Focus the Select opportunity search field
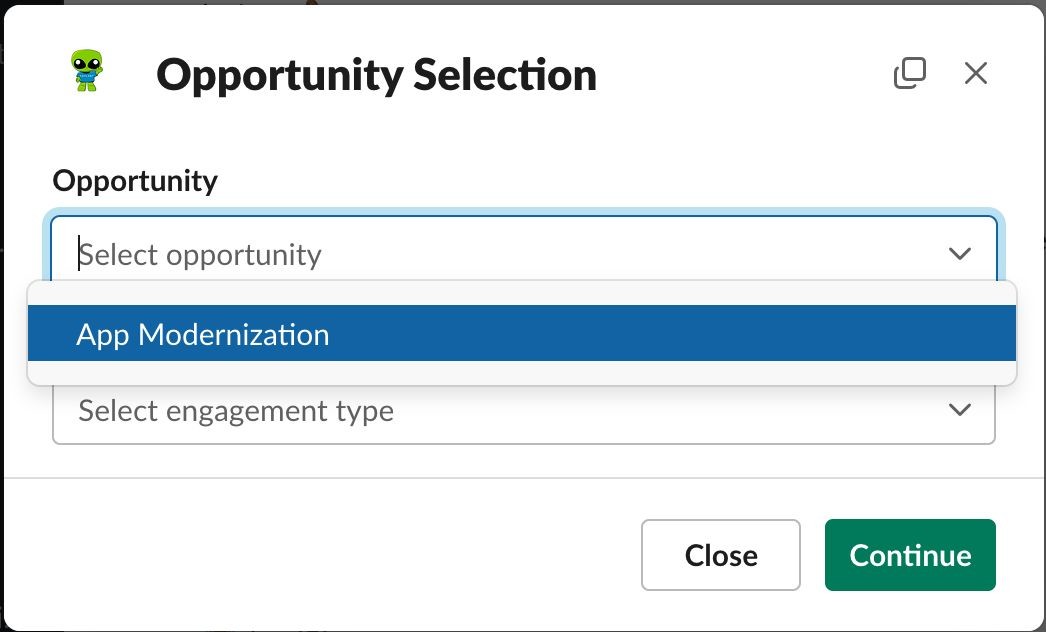Screen dimensions: 1046x632 pos(524,254)
